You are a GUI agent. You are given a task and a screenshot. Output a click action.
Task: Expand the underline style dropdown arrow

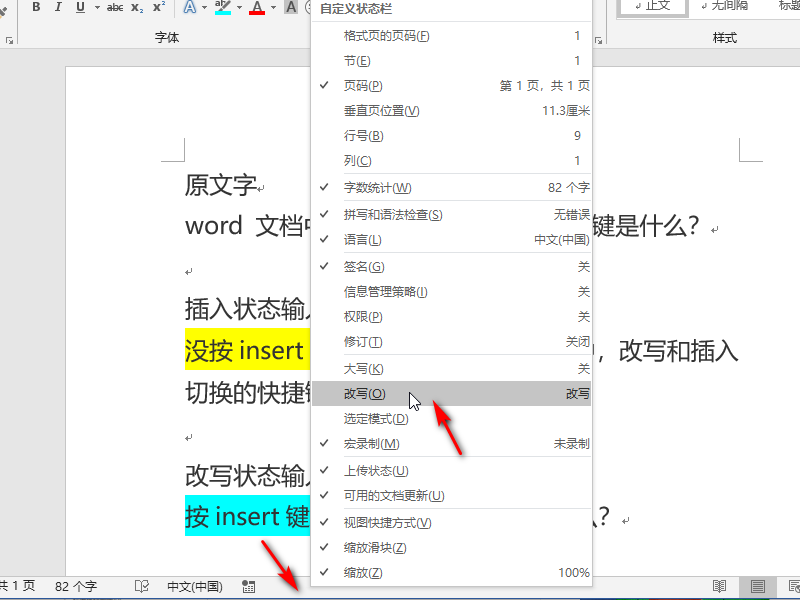pos(97,7)
